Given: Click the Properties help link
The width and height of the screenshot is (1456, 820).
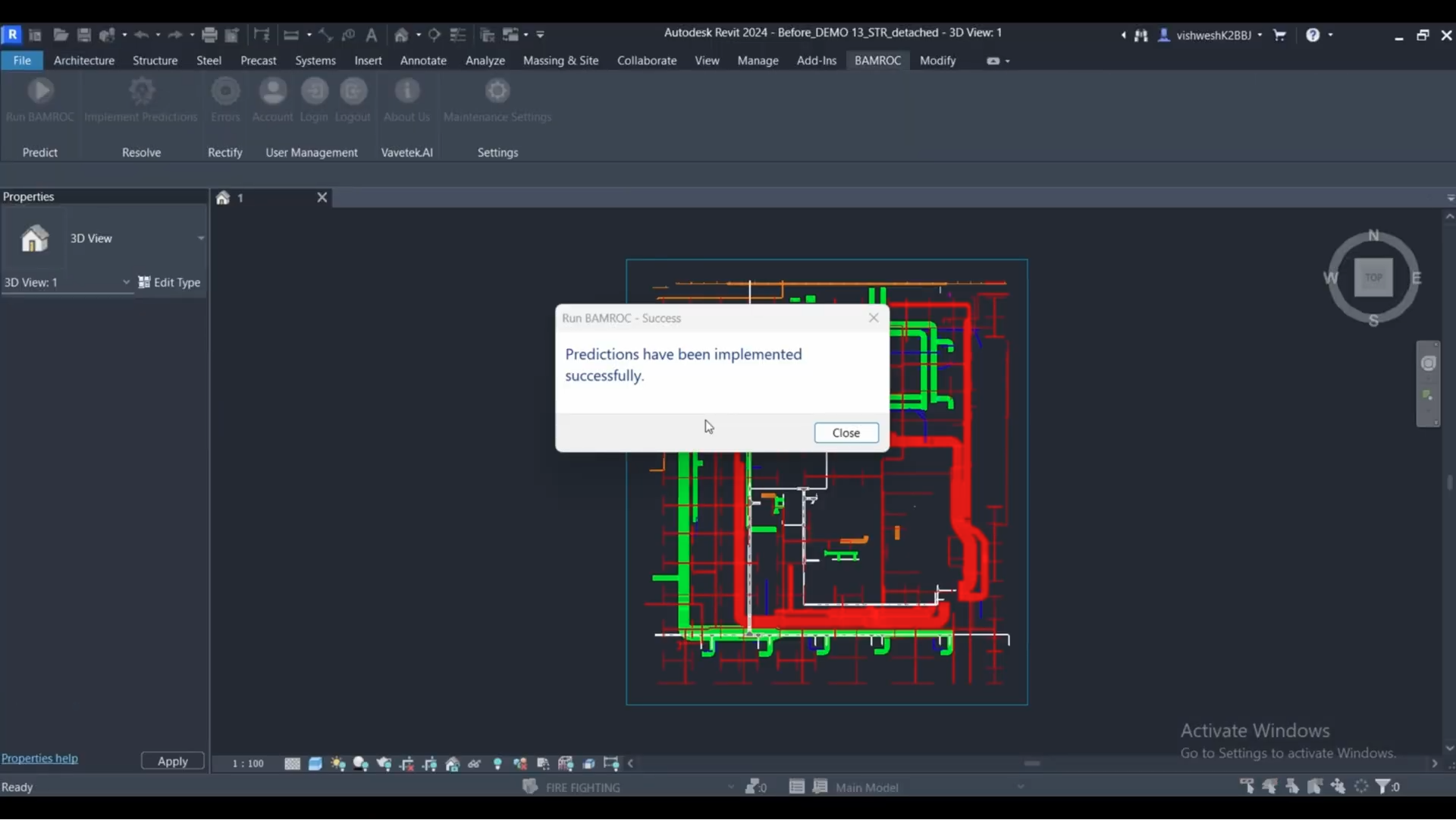Looking at the screenshot, I should pyautogui.click(x=40, y=759).
